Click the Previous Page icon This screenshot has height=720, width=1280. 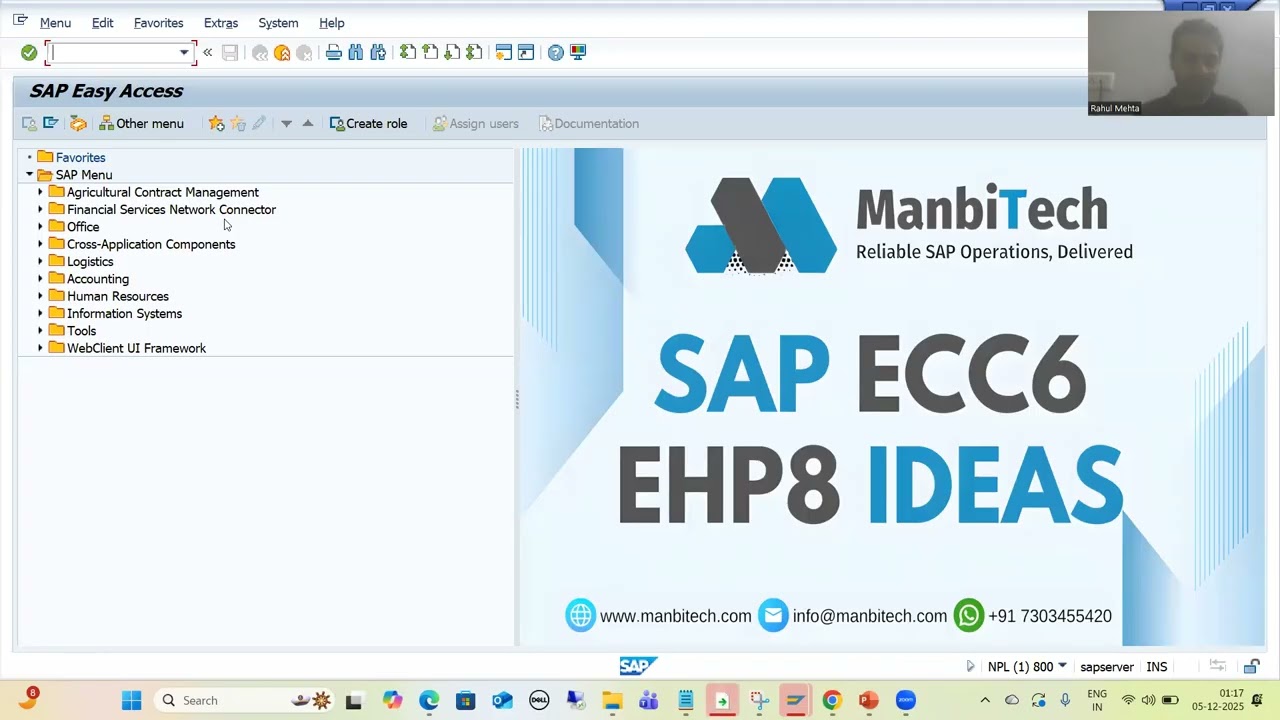pos(430,52)
